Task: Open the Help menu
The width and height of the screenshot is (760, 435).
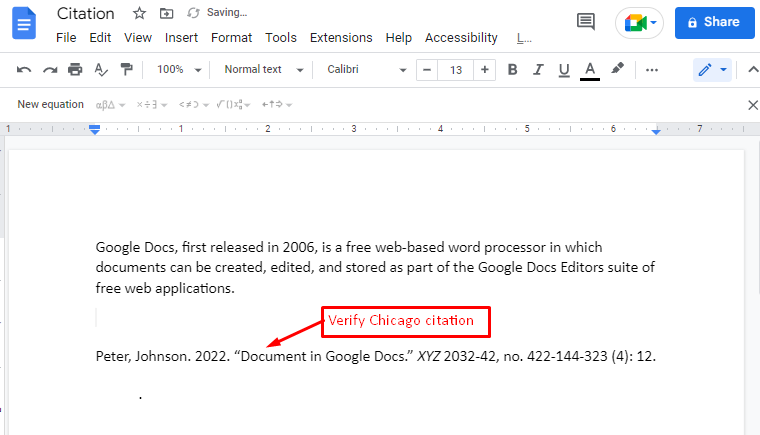Action: click(x=398, y=38)
